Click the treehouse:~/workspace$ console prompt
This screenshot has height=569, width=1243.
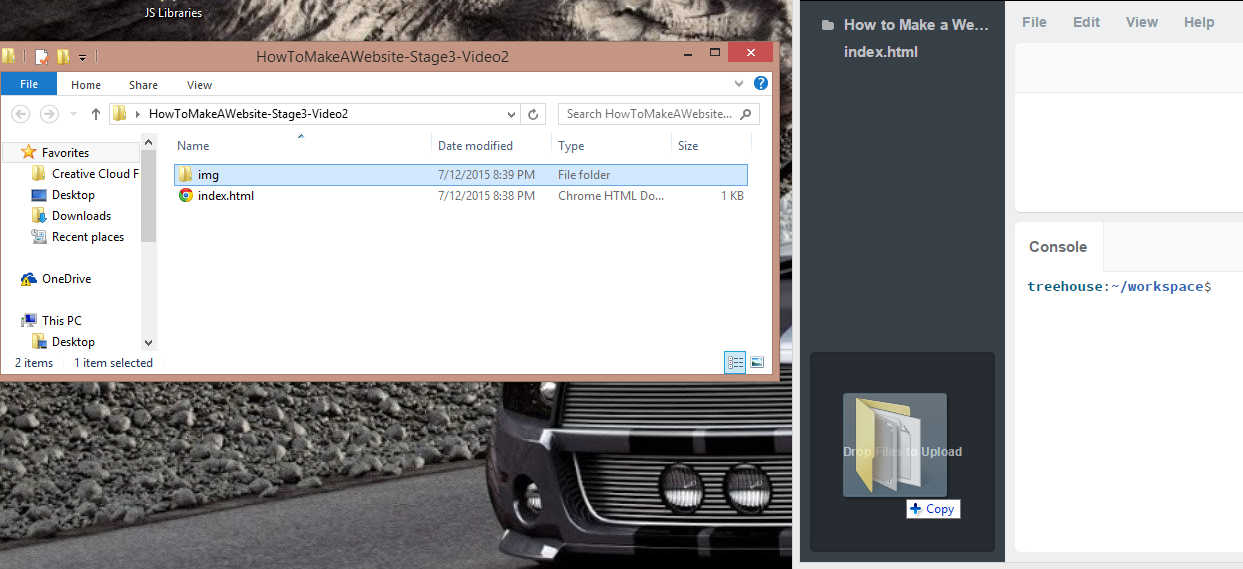(x=1119, y=287)
